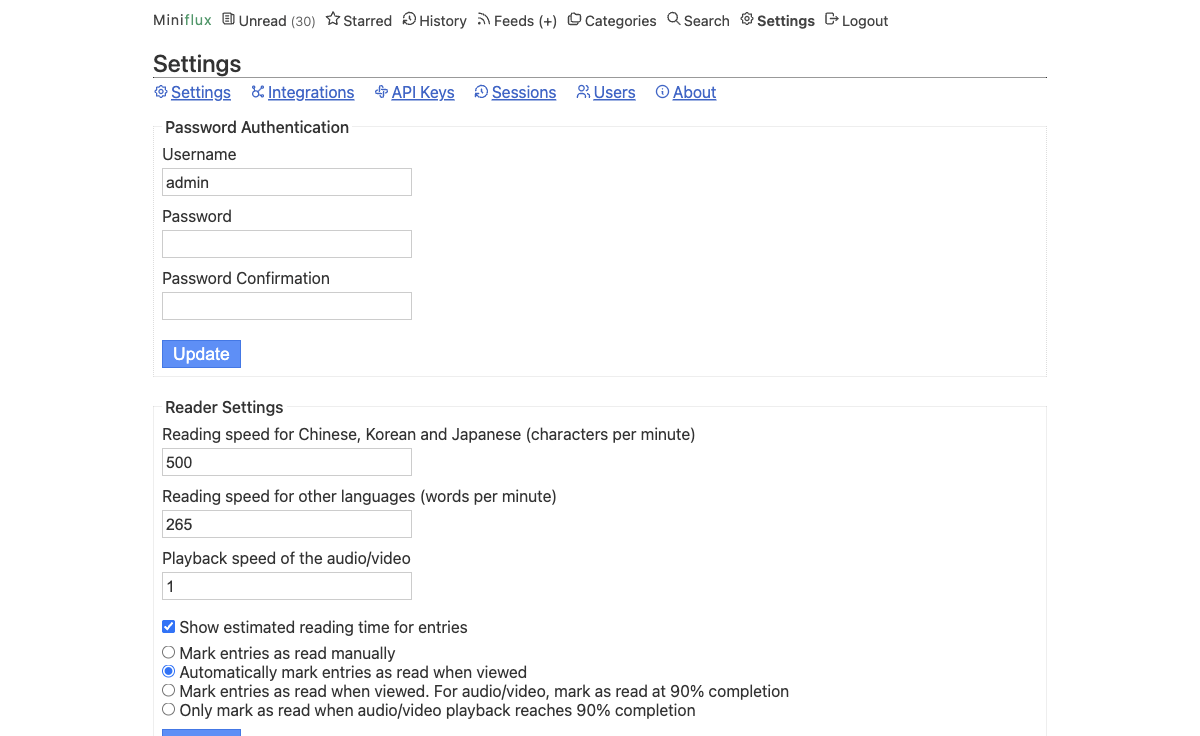Select Mark entries as read manually

tap(169, 652)
